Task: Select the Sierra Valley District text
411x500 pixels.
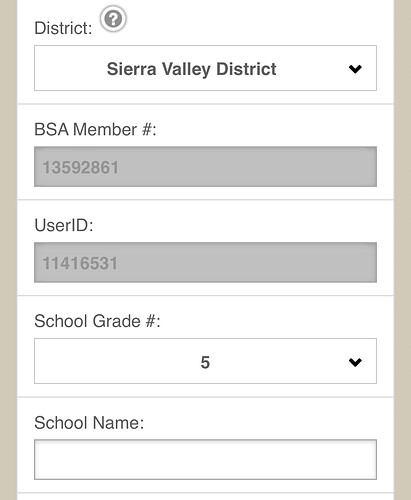Action: 191,69
